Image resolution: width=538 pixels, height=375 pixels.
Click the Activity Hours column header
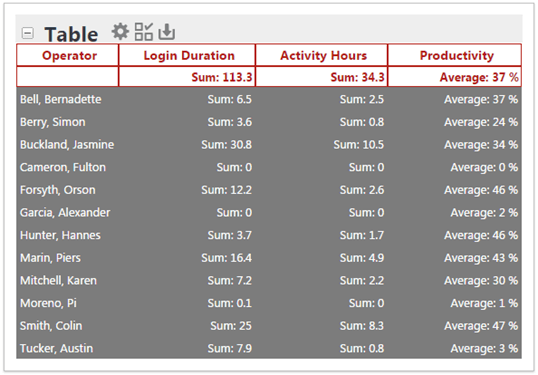tap(322, 55)
